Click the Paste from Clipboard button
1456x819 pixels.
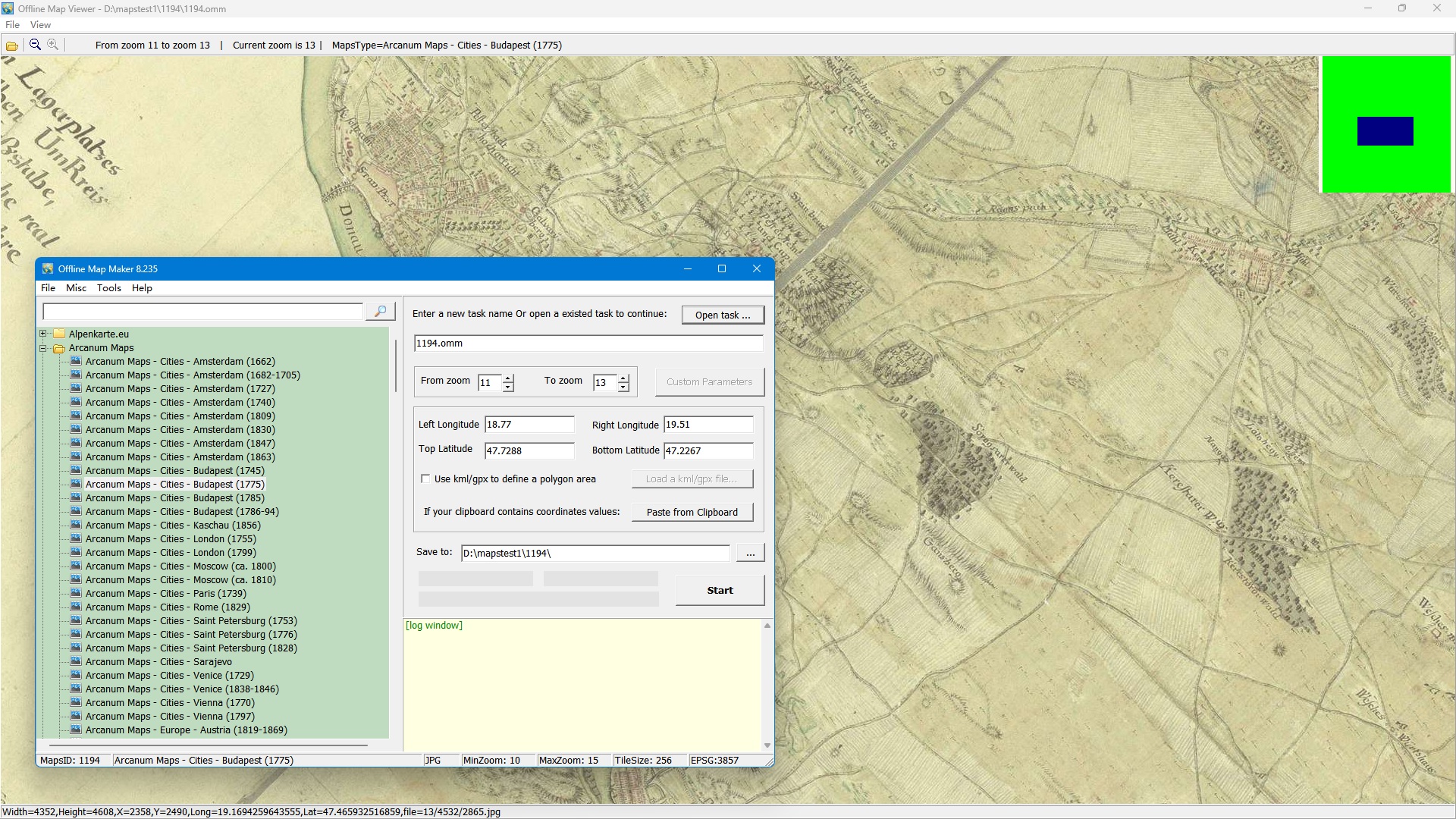pos(692,512)
